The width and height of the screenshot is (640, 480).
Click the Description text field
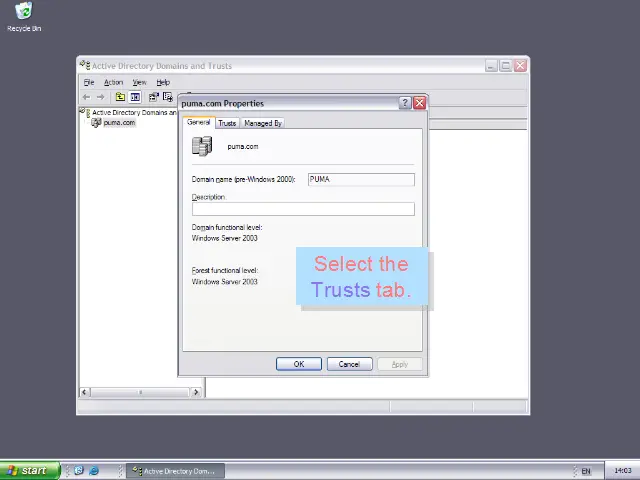coord(303,209)
